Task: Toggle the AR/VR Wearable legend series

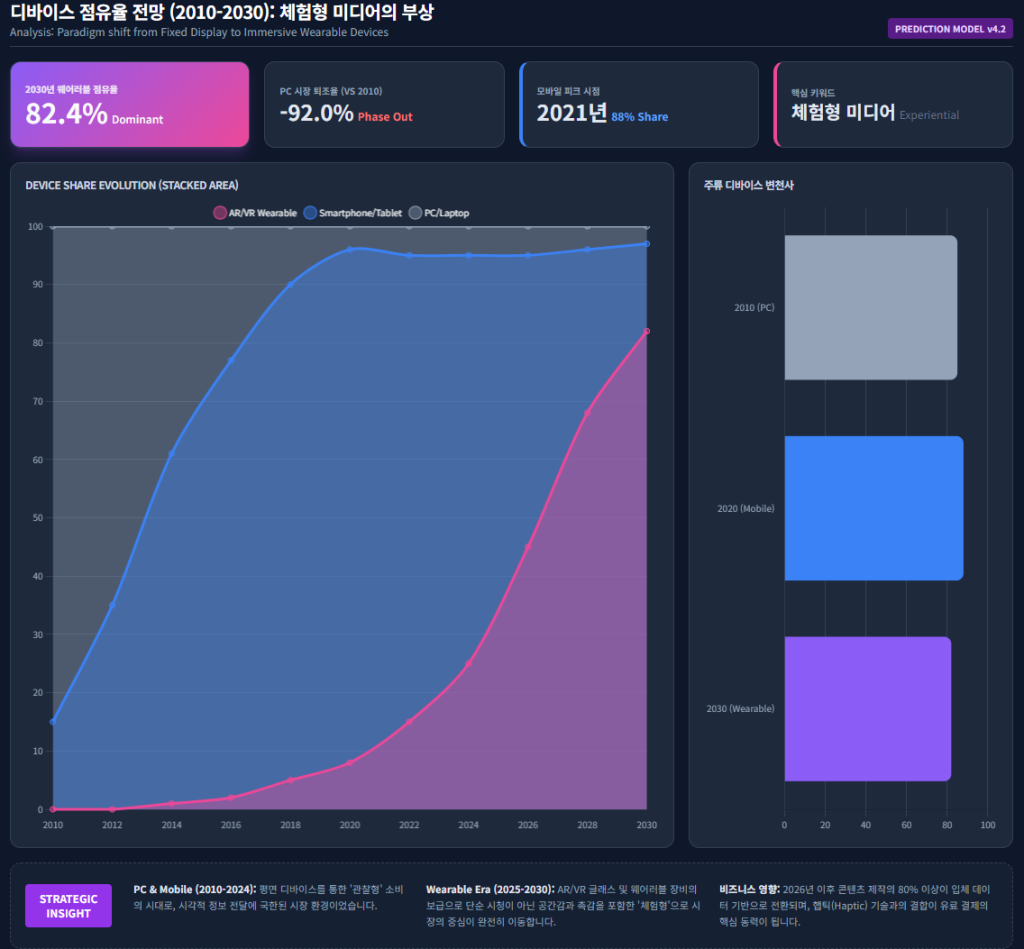Action: (x=255, y=213)
